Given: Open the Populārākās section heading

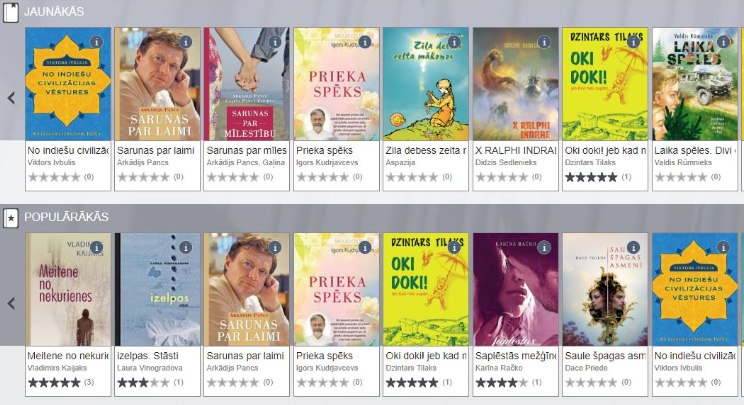Looking at the screenshot, I should click(x=66, y=217).
